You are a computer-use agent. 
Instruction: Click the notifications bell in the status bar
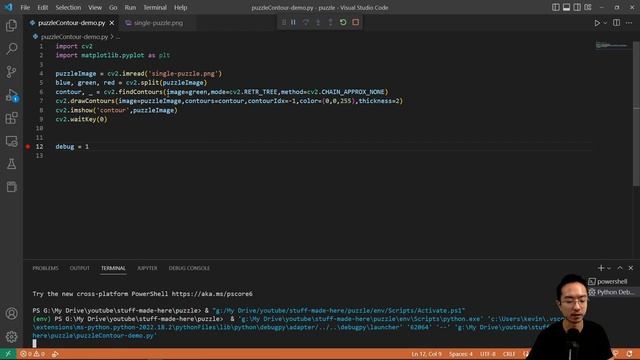click(x=629, y=354)
